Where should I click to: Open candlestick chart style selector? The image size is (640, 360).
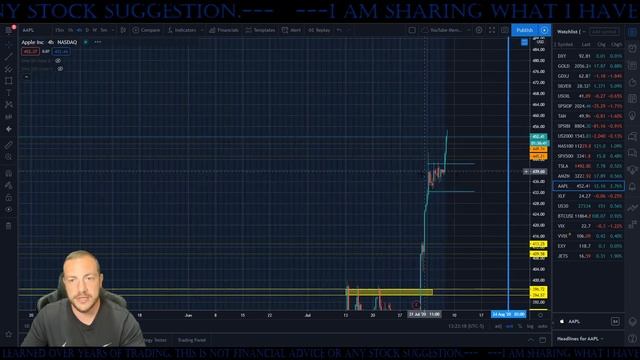coord(123,30)
